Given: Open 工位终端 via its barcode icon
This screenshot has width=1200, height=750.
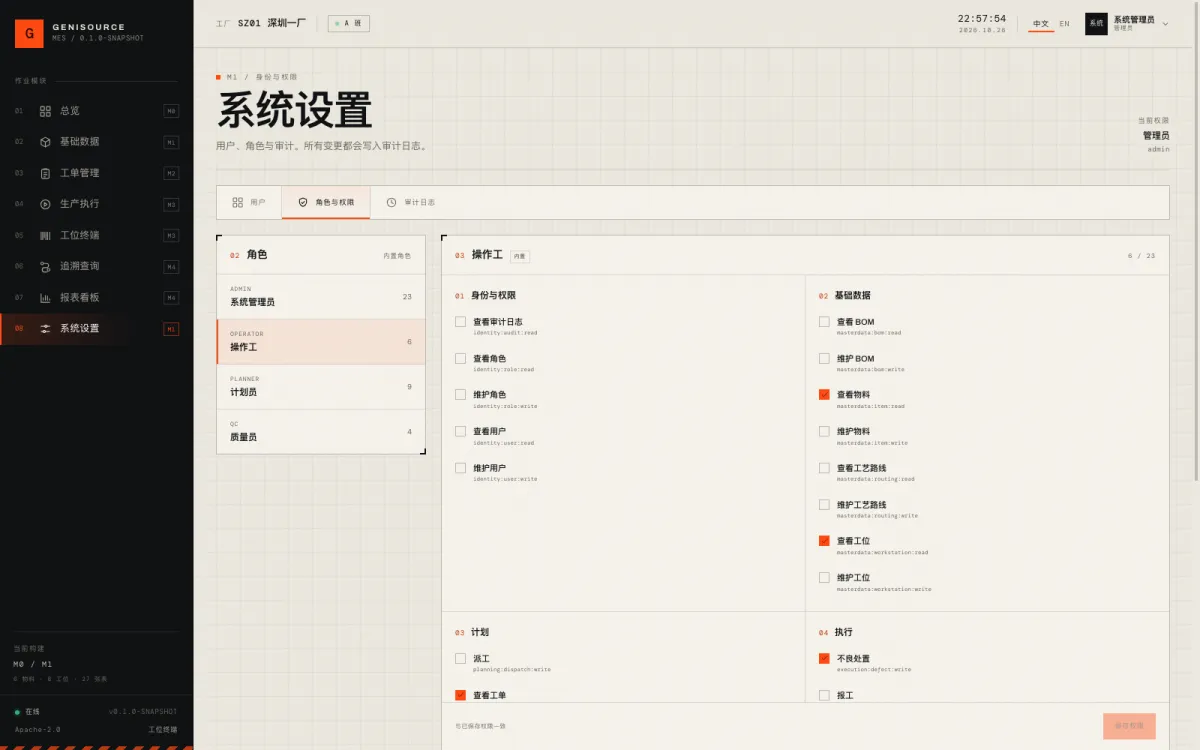Looking at the screenshot, I should pos(45,235).
